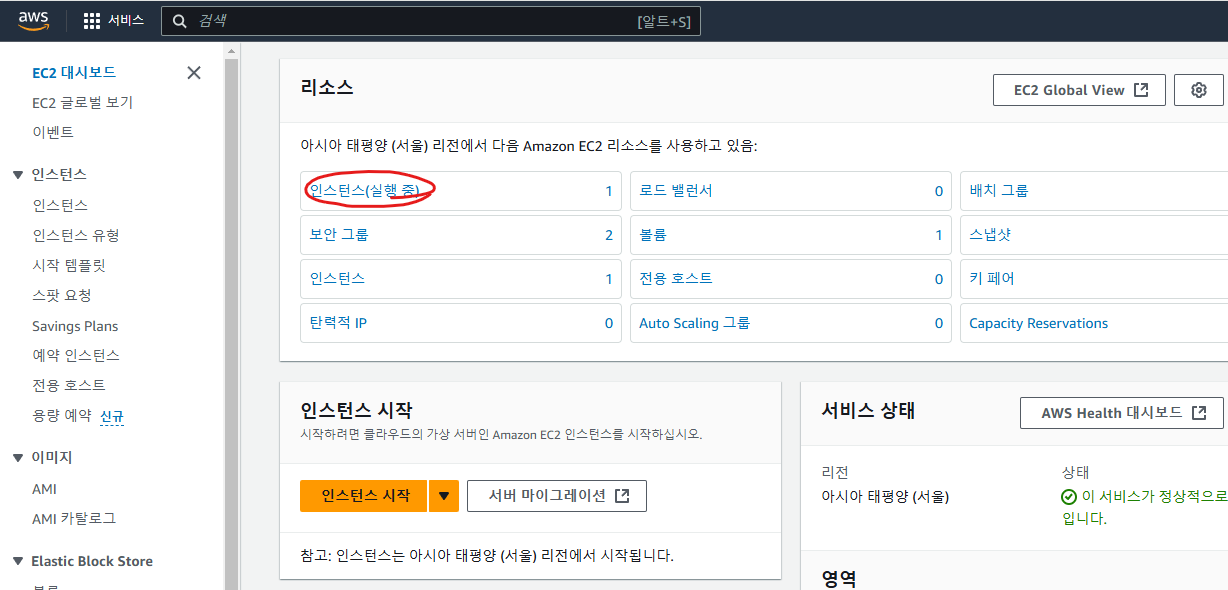Image resolution: width=1228 pixels, height=590 pixels.
Task: Collapse Elastic Block Store section
Action: pyautogui.click(x=17, y=562)
